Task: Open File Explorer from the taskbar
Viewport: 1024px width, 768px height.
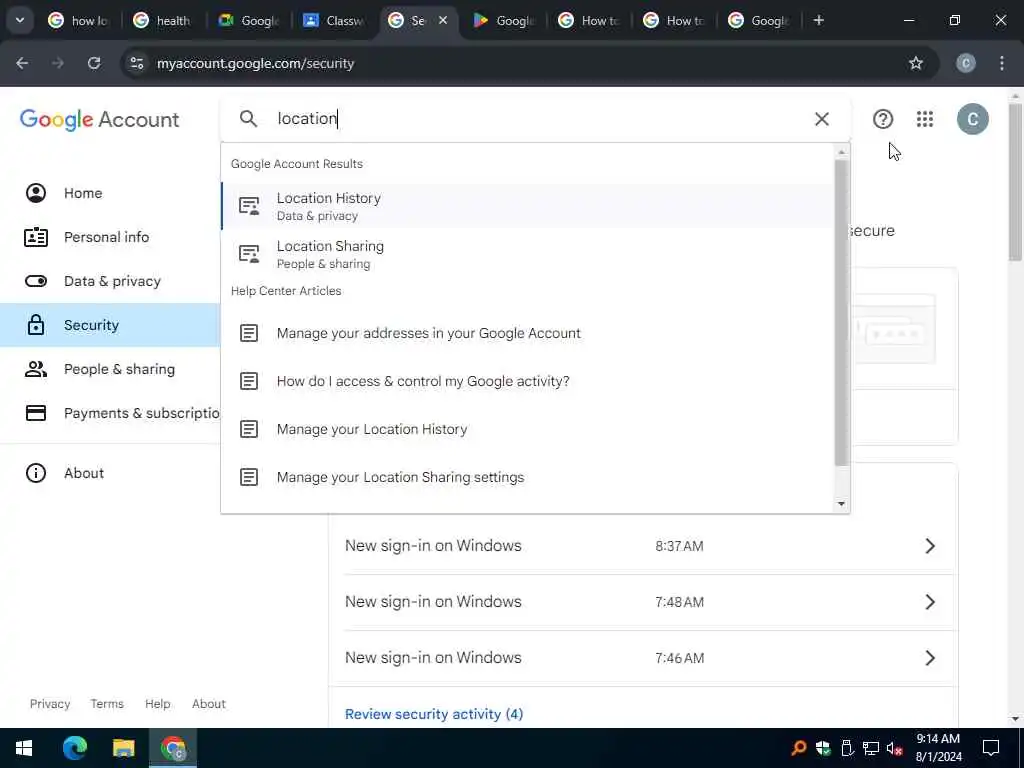Action: [x=123, y=748]
